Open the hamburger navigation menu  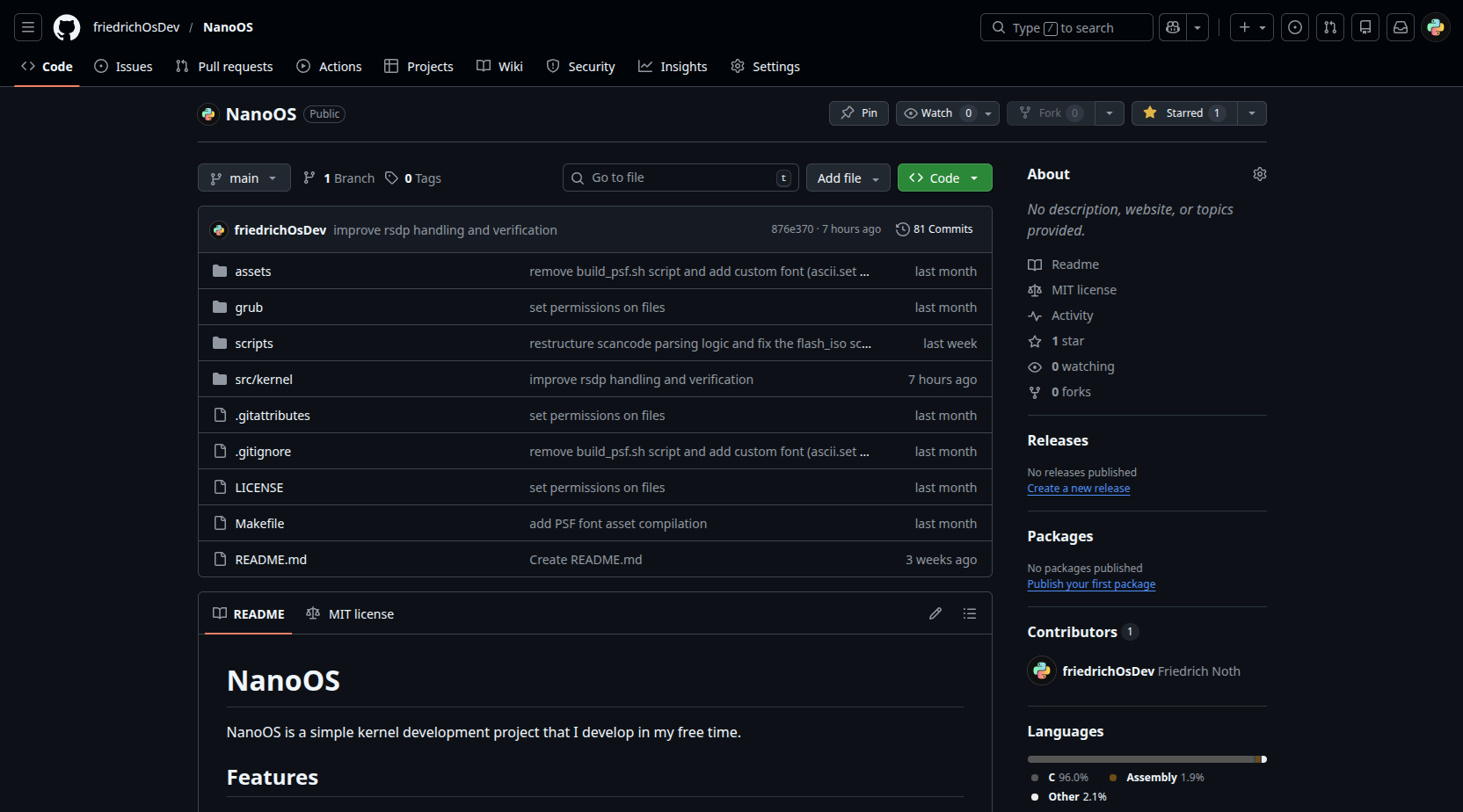pos(28,27)
